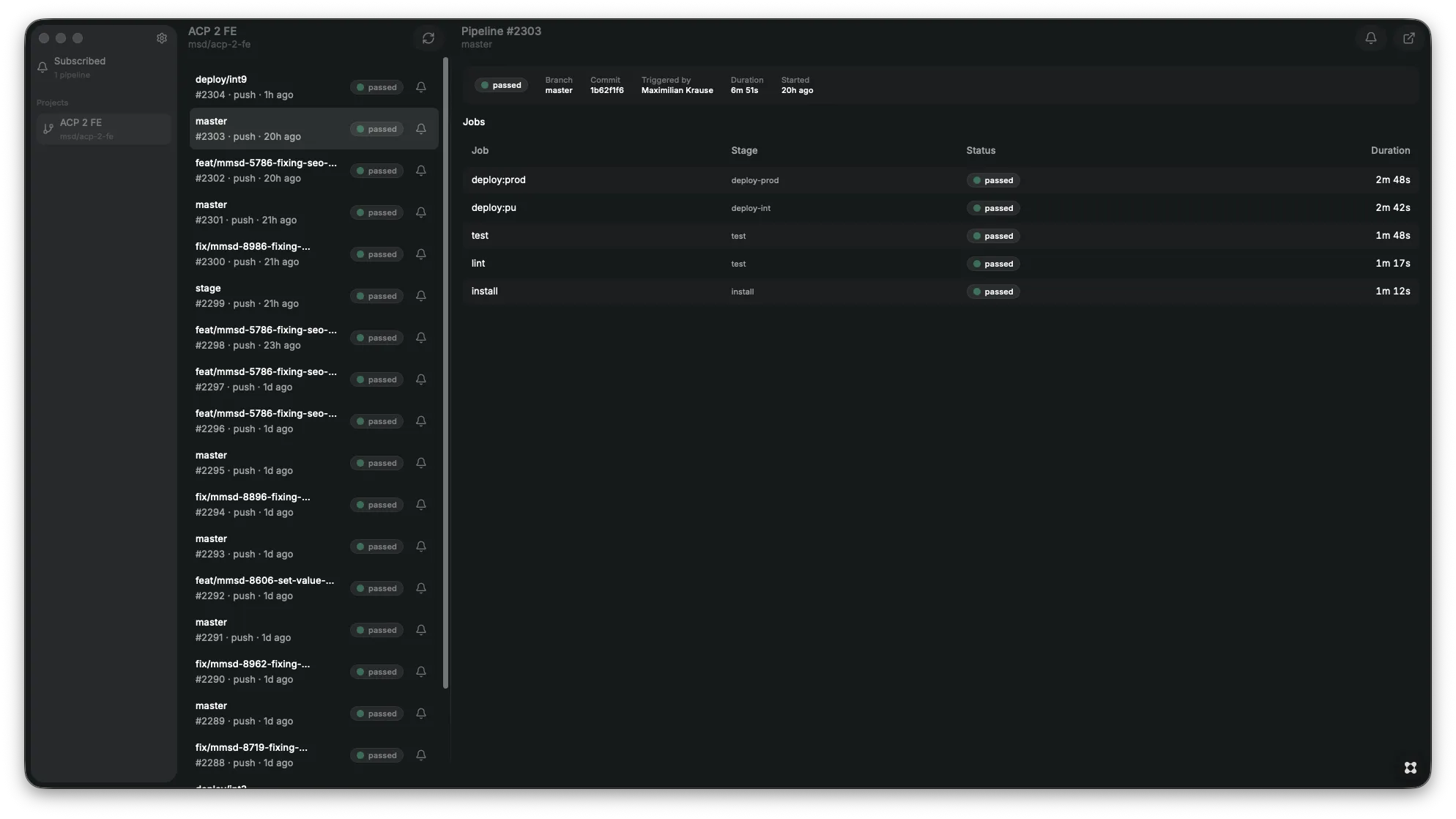Screen dimensions: 1456x819
Task: Click passed status badge of deploy:prod
Action: click(993, 180)
